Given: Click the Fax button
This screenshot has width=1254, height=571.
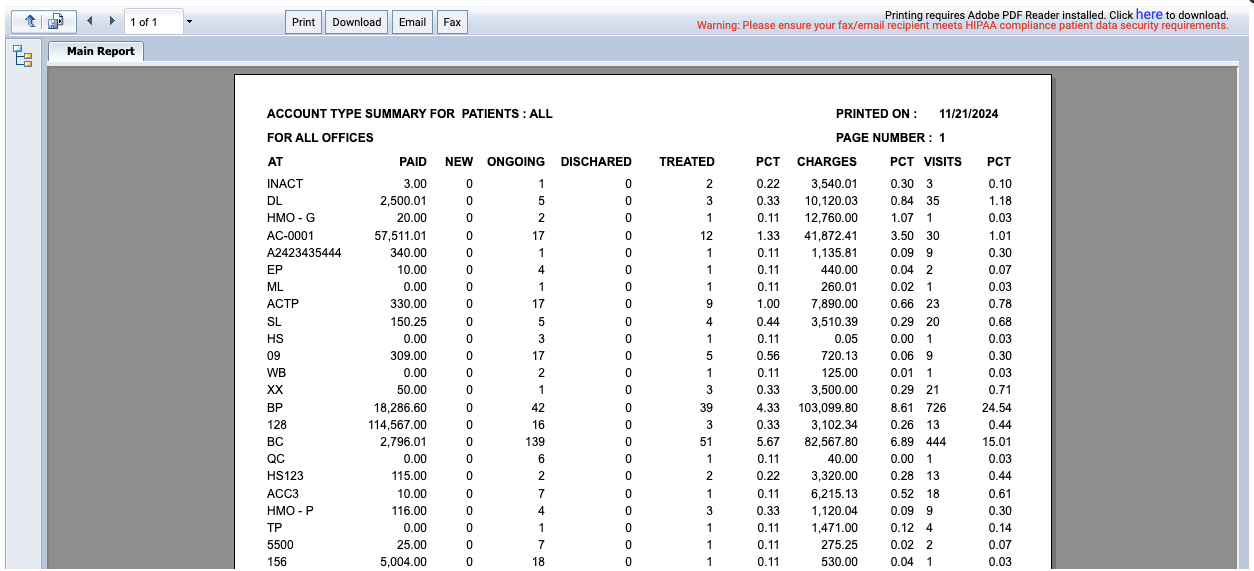Looking at the screenshot, I should click(x=452, y=22).
